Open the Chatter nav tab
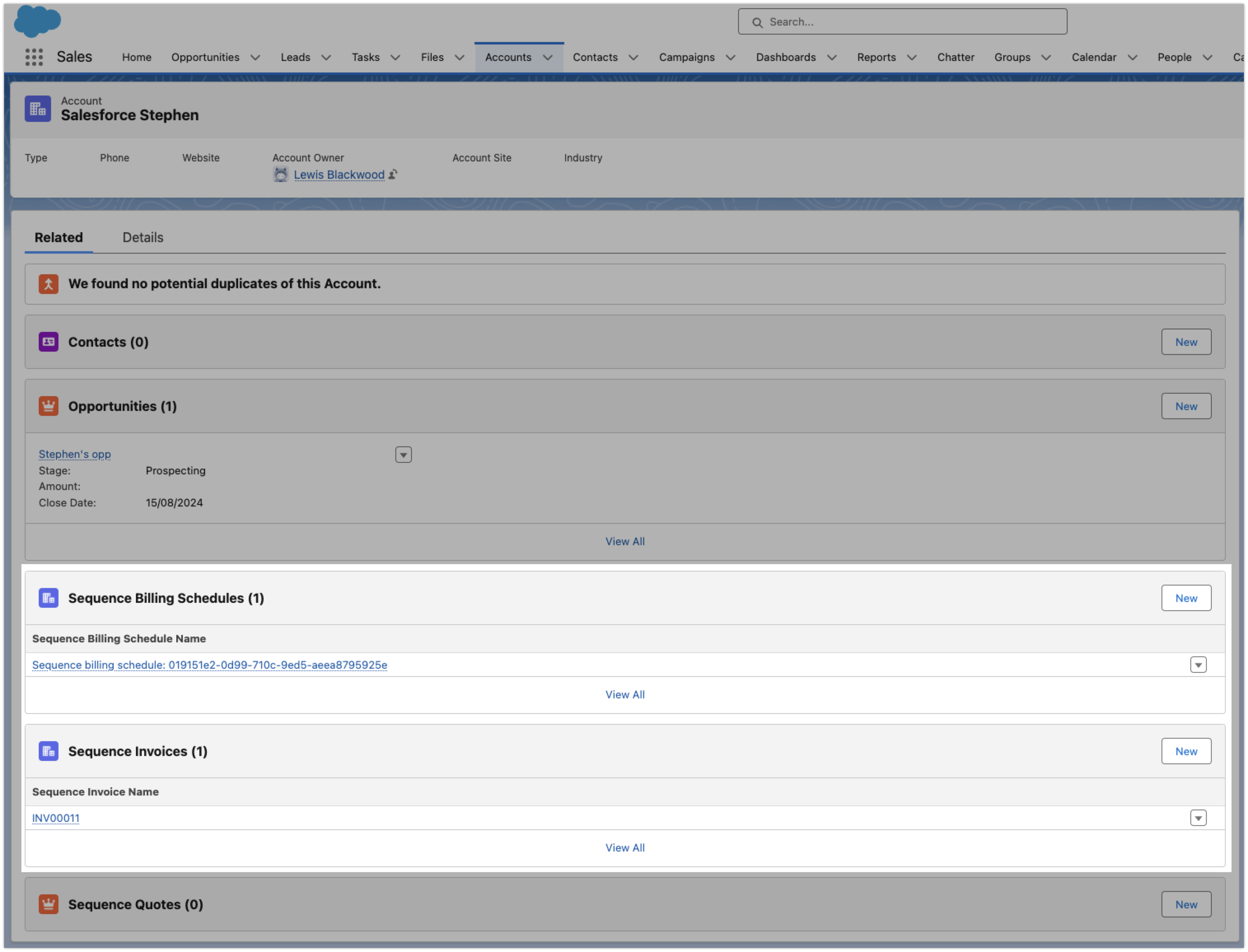Viewport: 1248px width, 952px height. point(956,57)
